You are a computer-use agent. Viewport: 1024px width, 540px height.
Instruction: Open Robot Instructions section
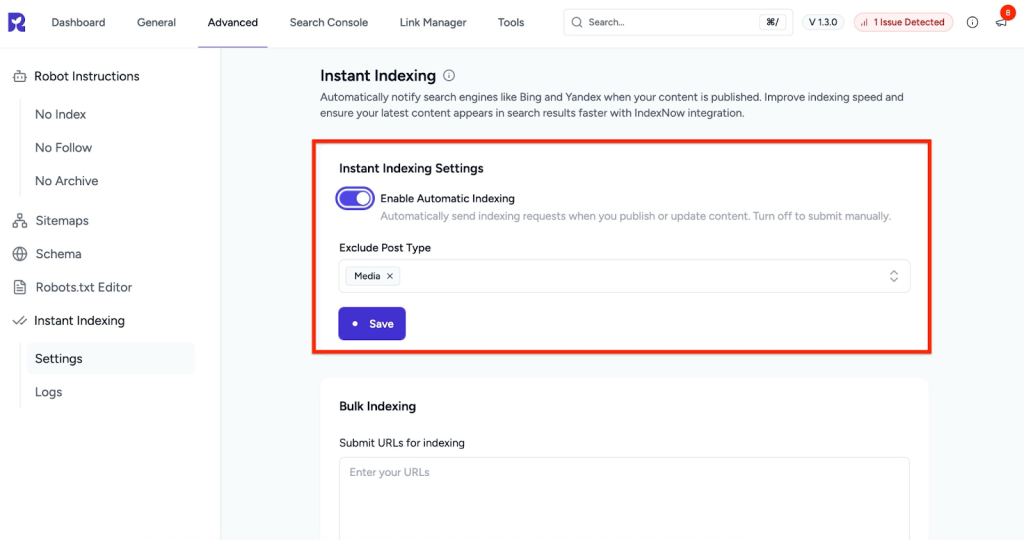tap(87, 76)
